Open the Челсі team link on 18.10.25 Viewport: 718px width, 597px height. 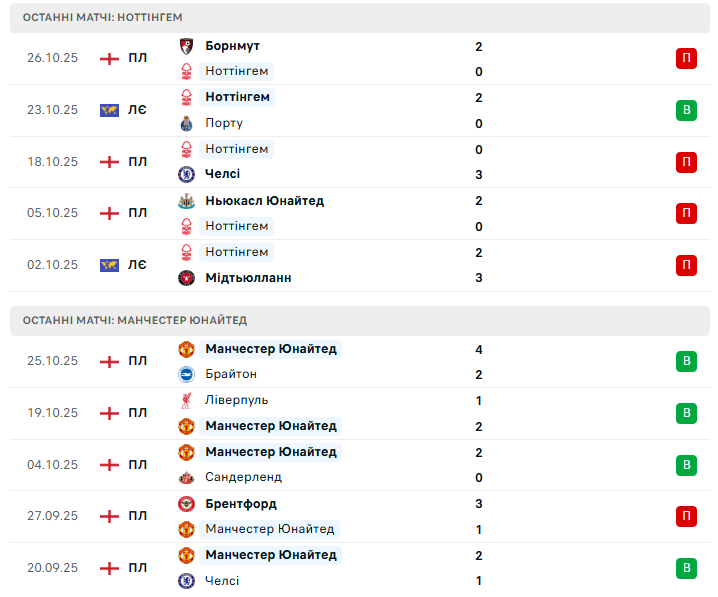point(222,174)
